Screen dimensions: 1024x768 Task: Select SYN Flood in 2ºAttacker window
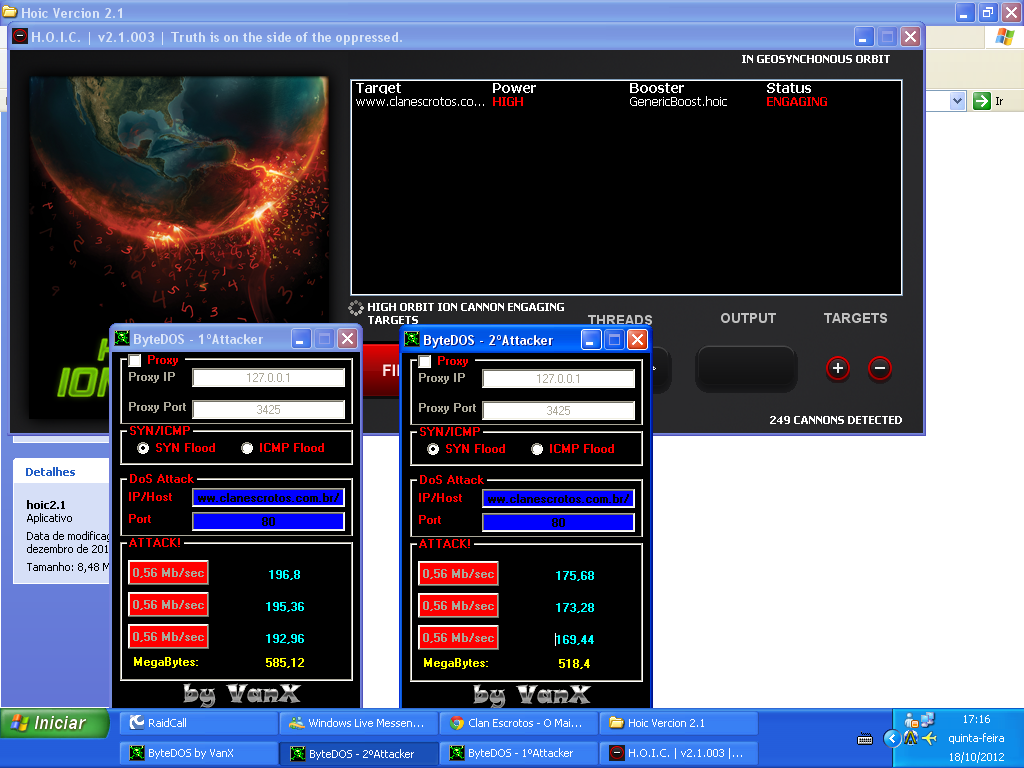tap(432, 449)
